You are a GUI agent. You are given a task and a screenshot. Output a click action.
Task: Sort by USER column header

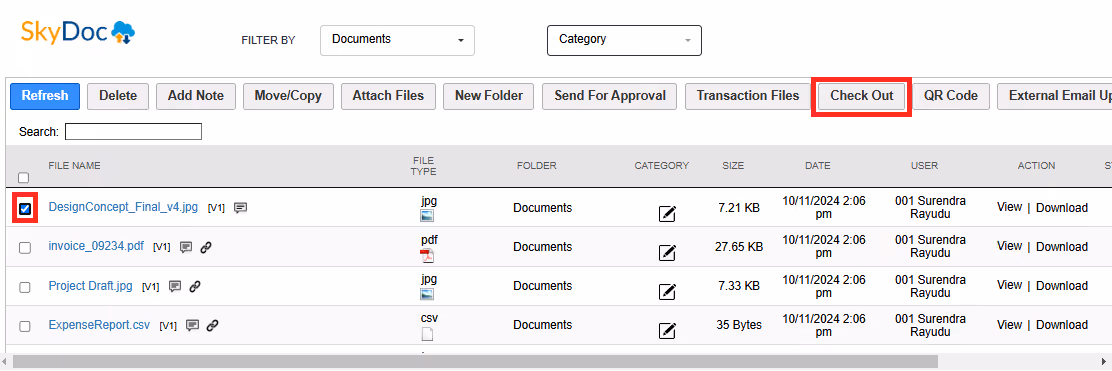tap(925, 166)
